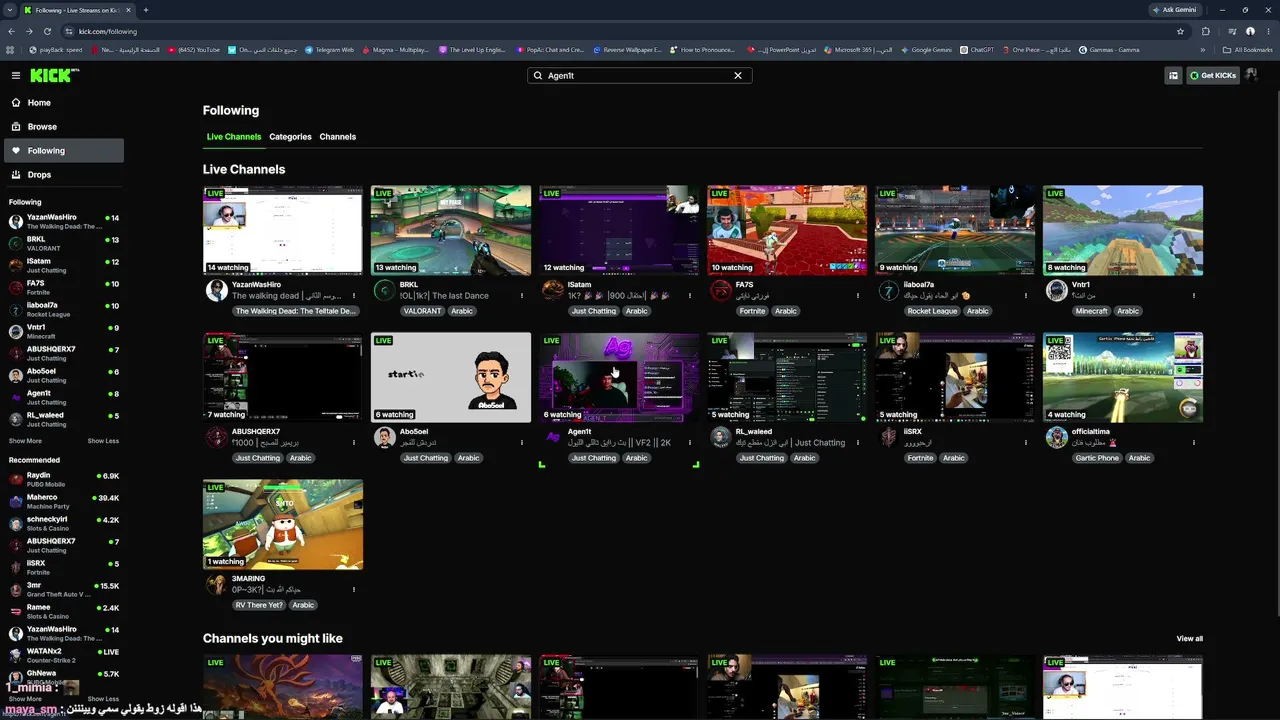Show More followed channels in sidebar

(25, 441)
